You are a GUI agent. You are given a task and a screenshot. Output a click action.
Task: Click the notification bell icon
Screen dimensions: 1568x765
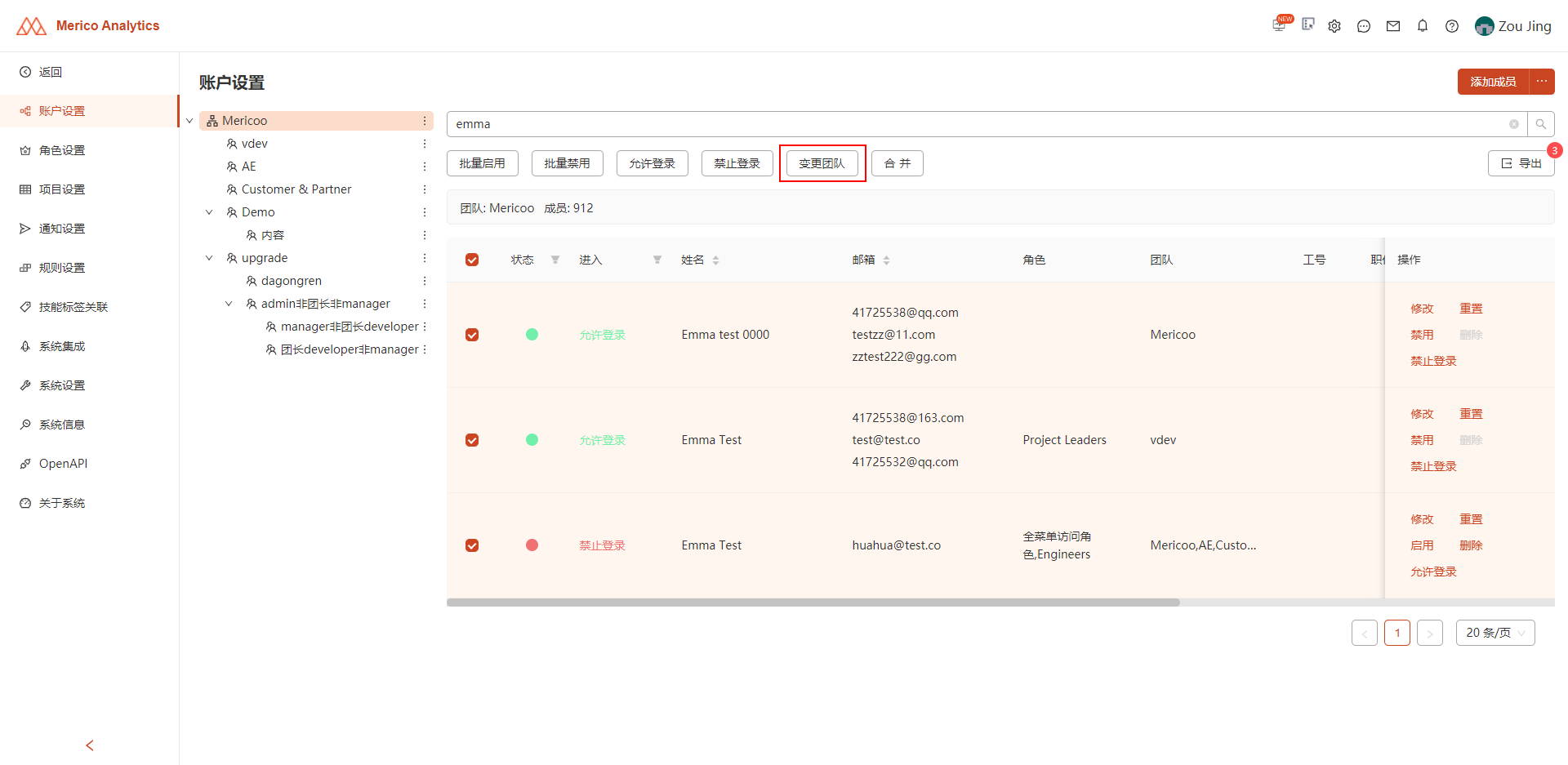(1423, 26)
